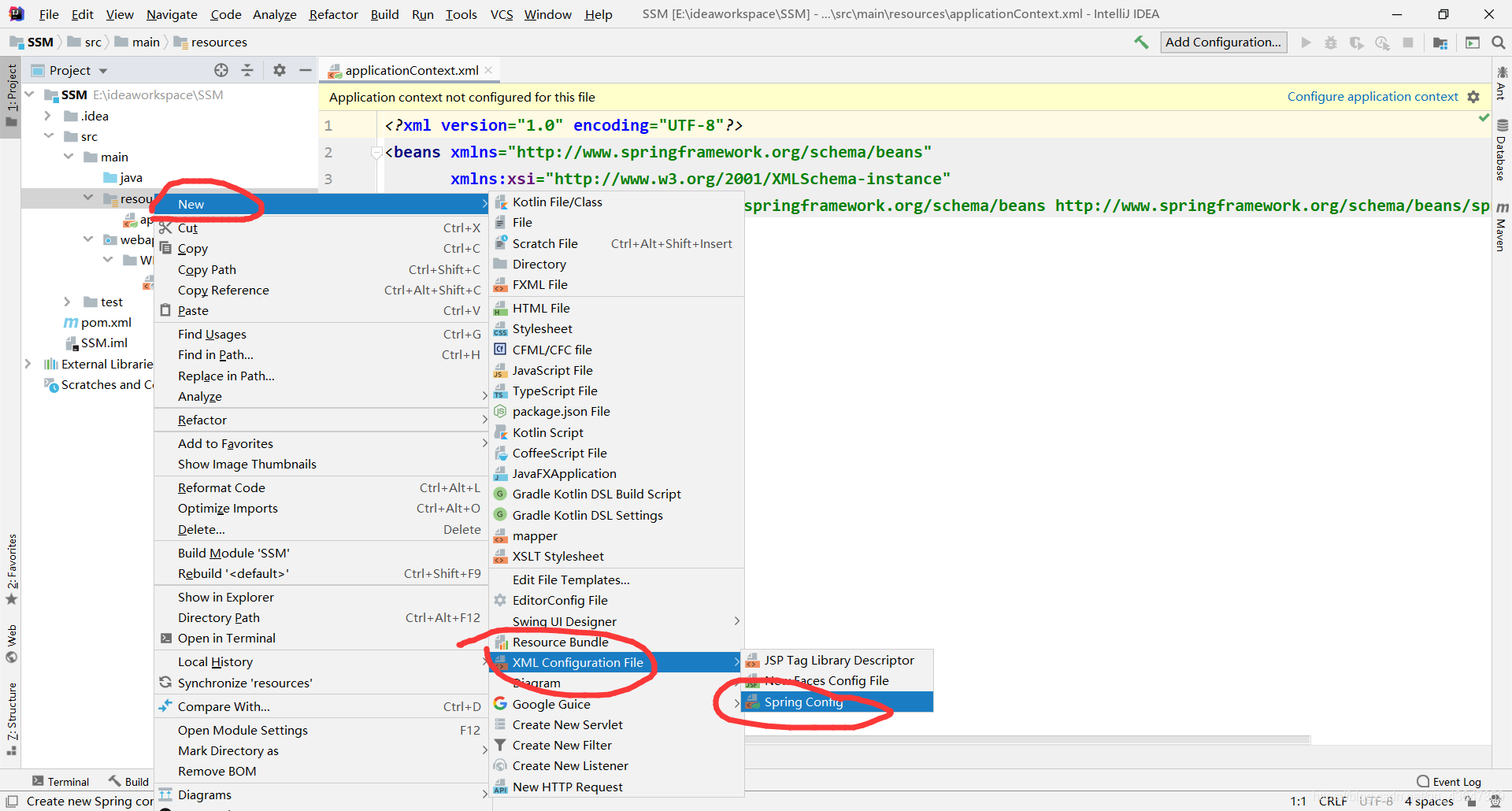Click UTF-8 encoding in status bar
1512x811 pixels.
coord(1376,801)
